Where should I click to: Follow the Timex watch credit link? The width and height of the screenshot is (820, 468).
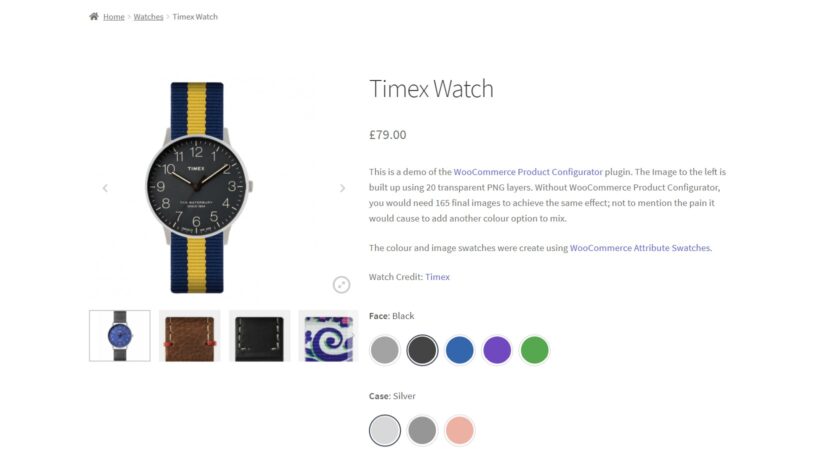click(437, 277)
